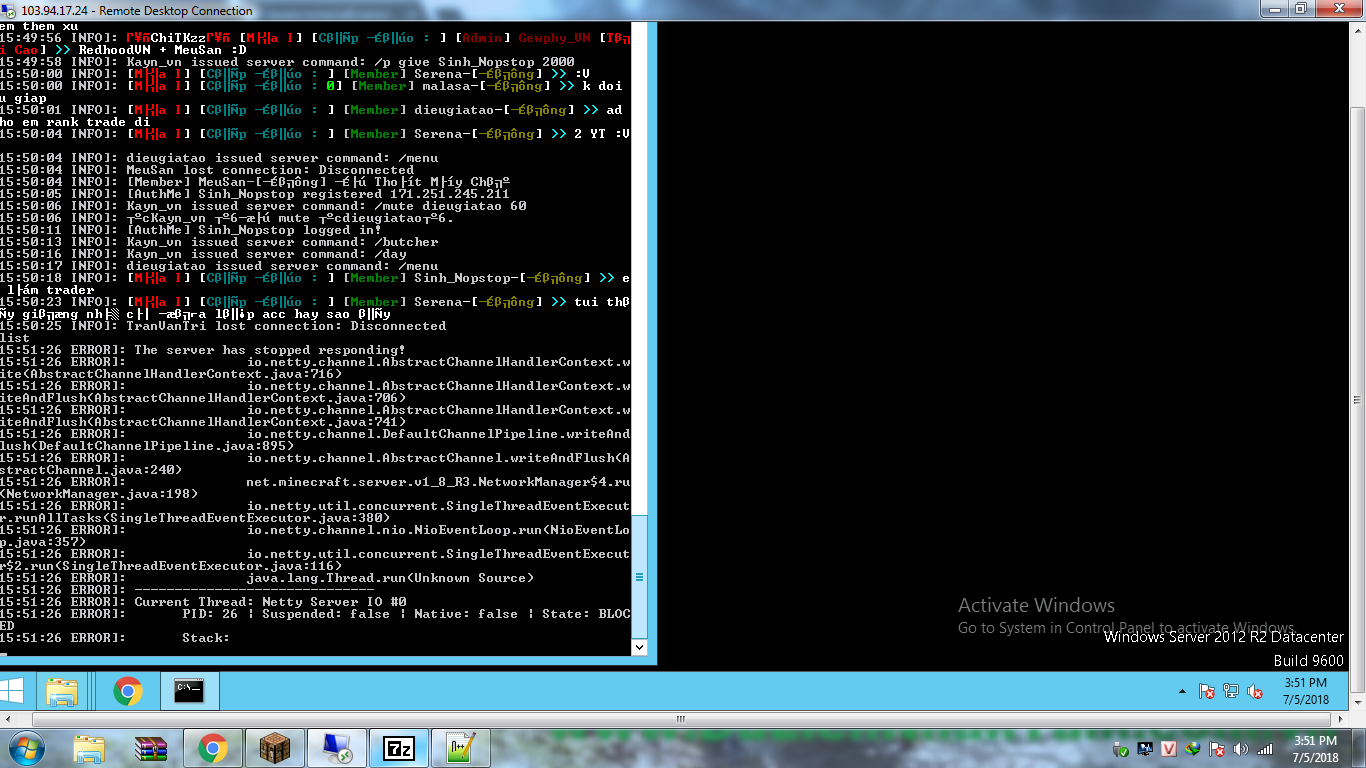
Task: Select the '/mute dieugiatao 60' command line
Action: click(263, 206)
